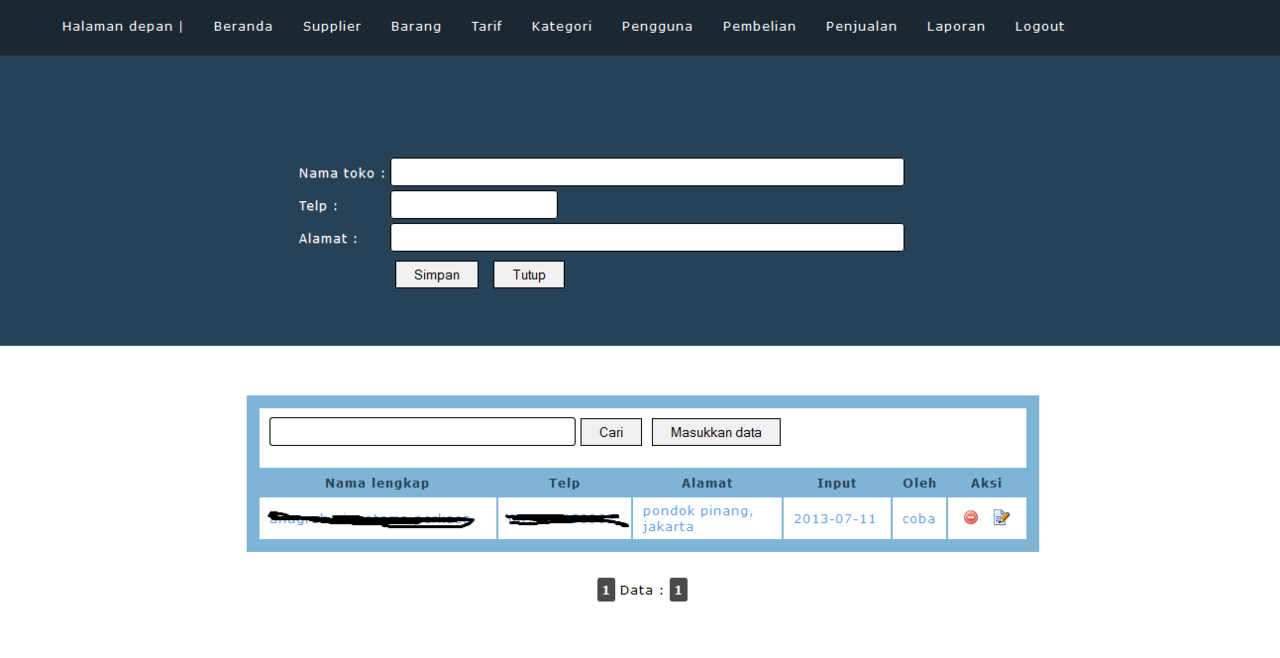This screenshot has width=1280, height=658.
Task: Click the Nama lengkap column header
Action: pyautogui.click(x=377, y=483)
